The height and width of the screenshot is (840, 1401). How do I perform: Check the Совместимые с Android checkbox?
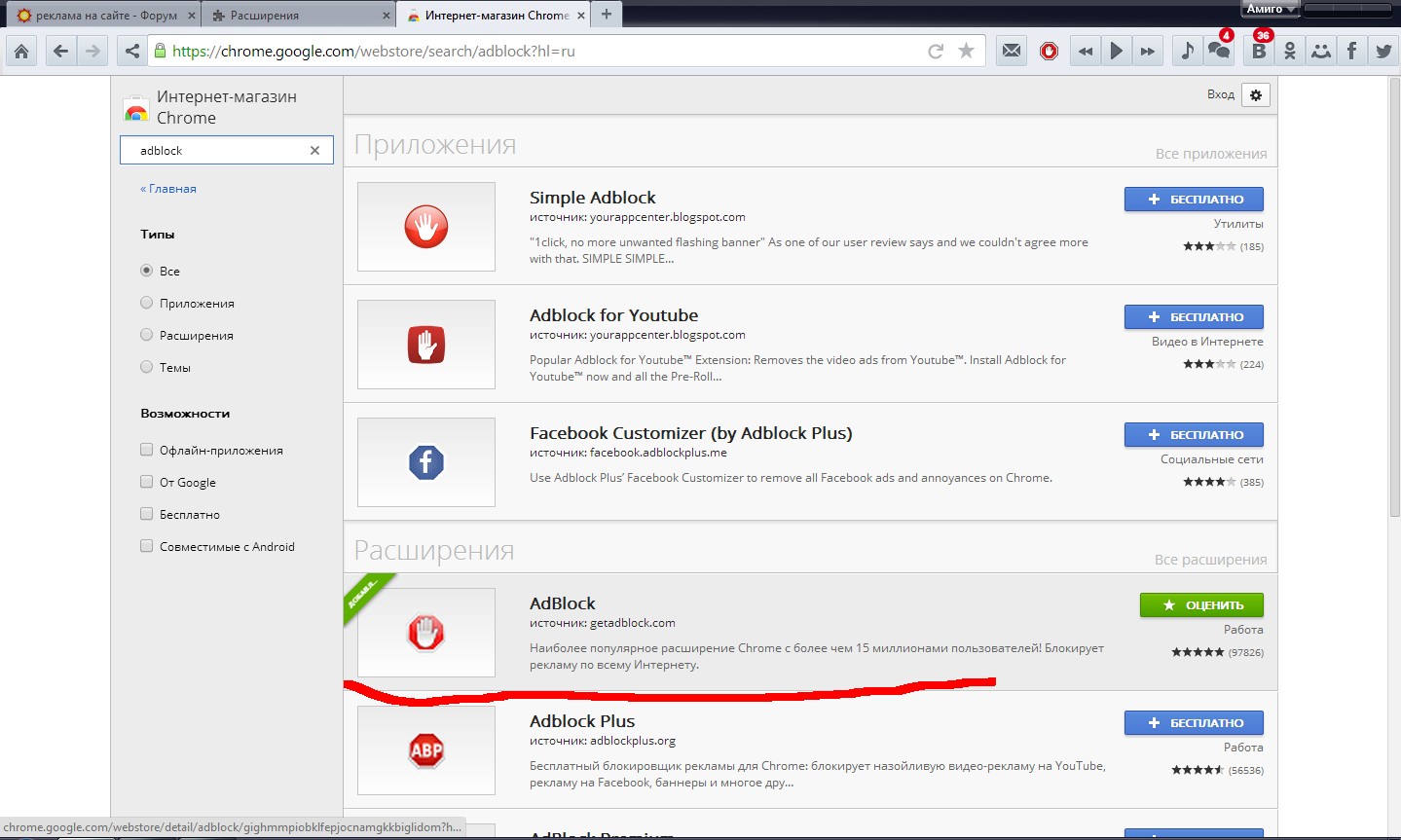[x=147, y=546]
